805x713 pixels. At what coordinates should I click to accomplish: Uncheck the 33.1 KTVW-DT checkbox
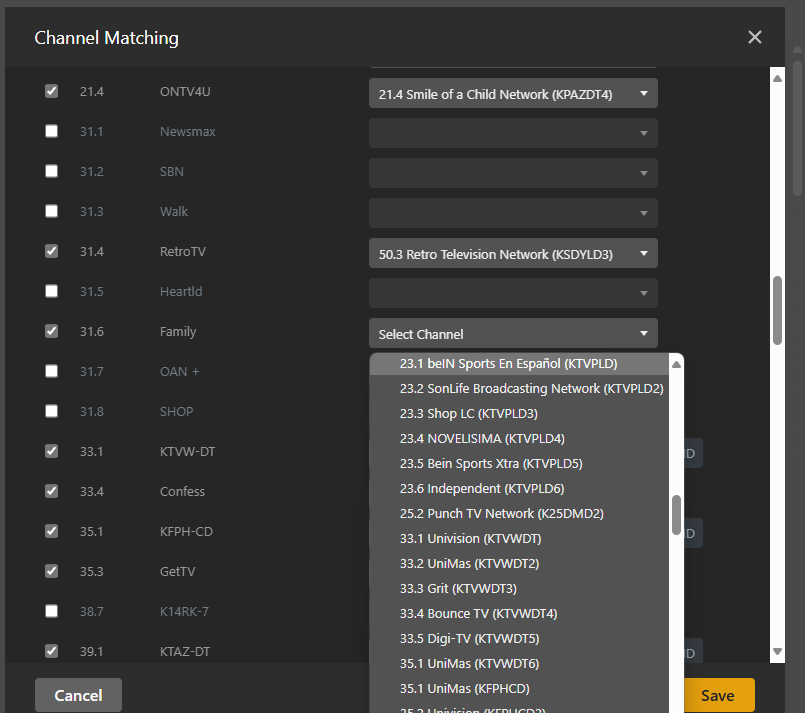tap(51, 451)
